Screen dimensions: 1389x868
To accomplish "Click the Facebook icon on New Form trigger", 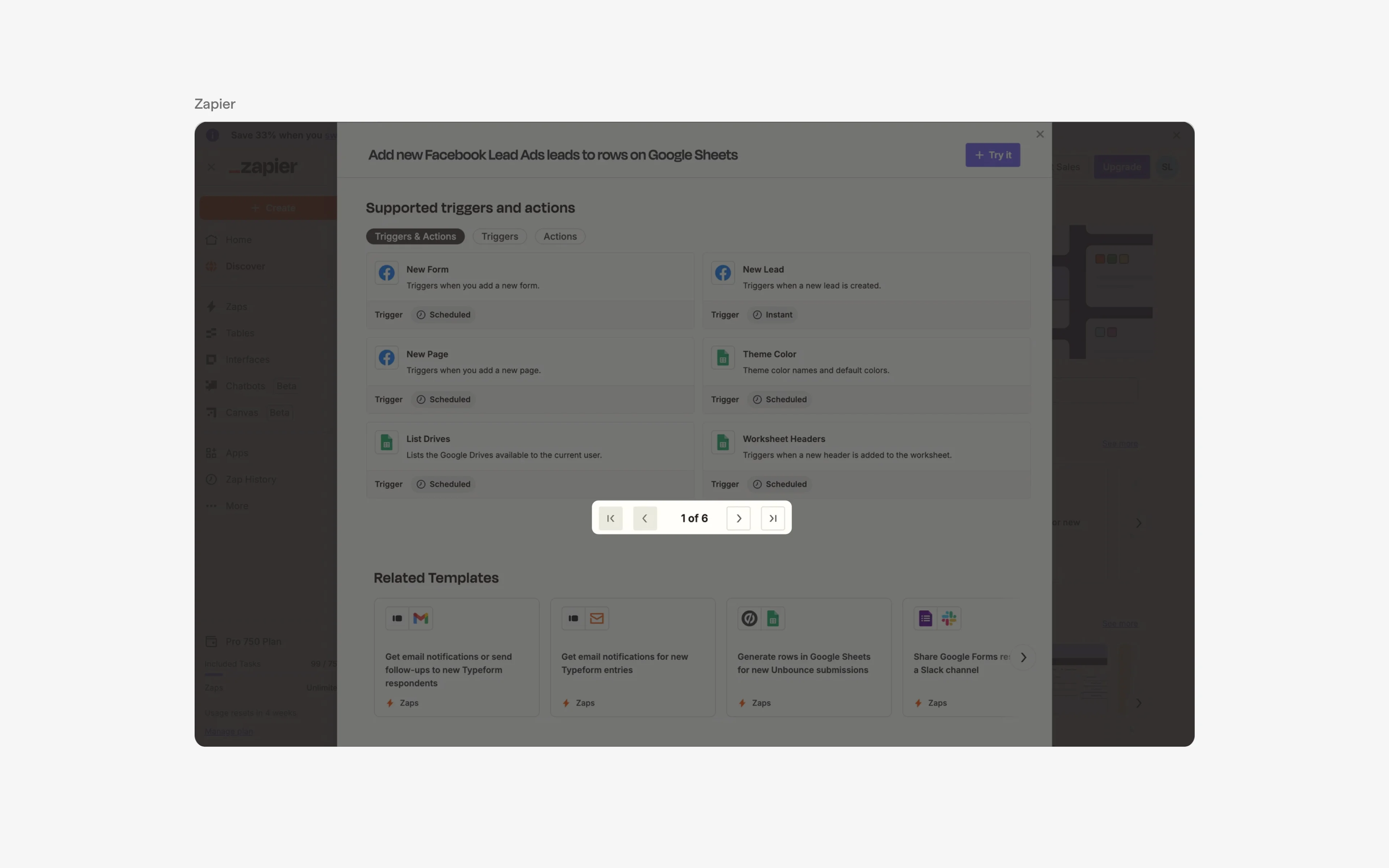I will pos(386,273).
